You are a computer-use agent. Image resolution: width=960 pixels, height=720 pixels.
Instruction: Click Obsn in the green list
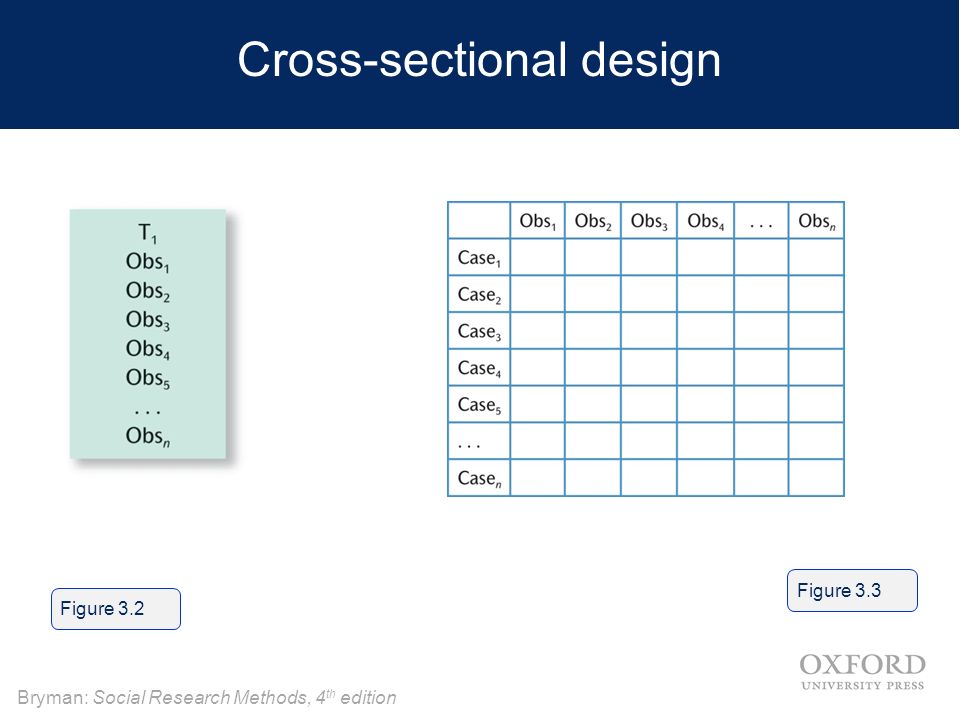(148, 436)
